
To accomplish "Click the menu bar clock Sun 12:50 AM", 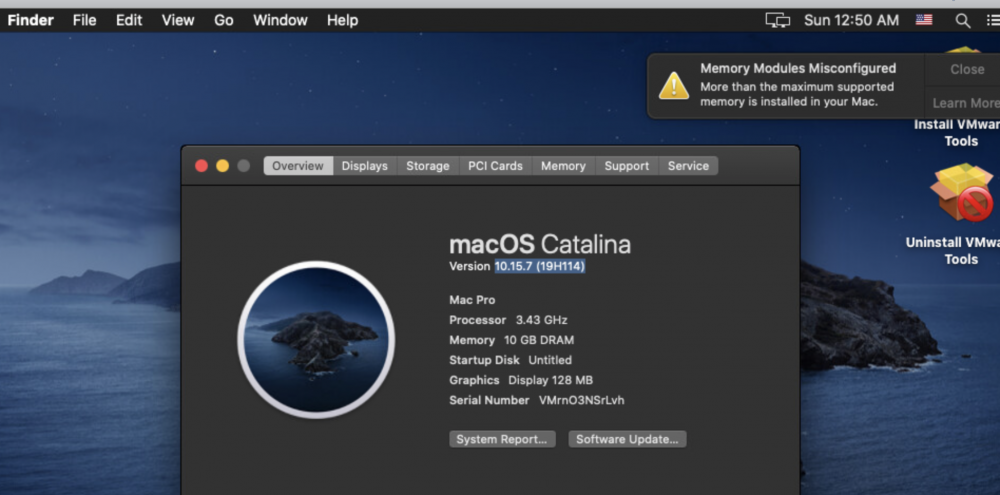I will pyautogui.click(x=851, y=20).
